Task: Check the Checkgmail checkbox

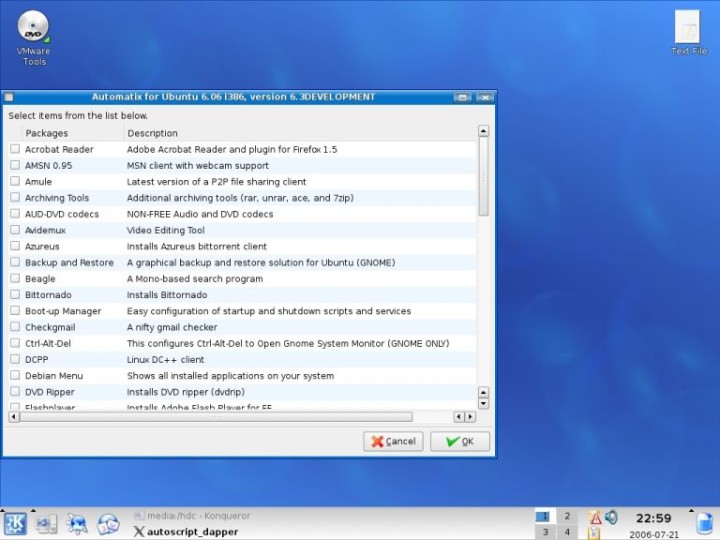Action: click(15, 326)
